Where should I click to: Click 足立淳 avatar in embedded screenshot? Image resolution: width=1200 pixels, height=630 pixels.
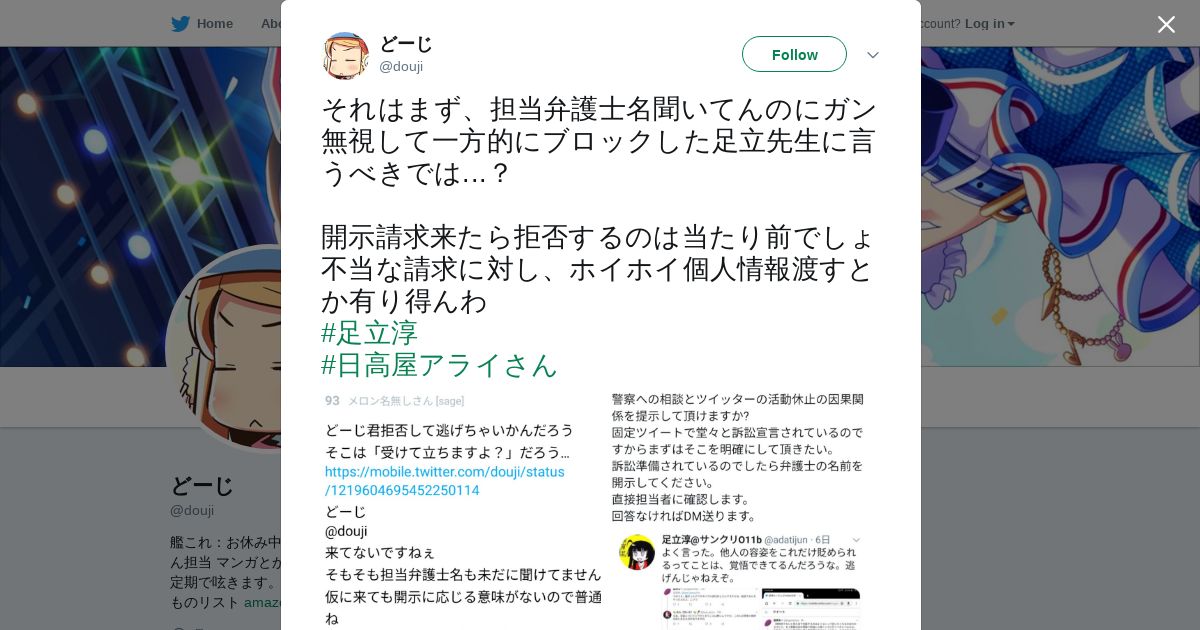tap(637, 552)
